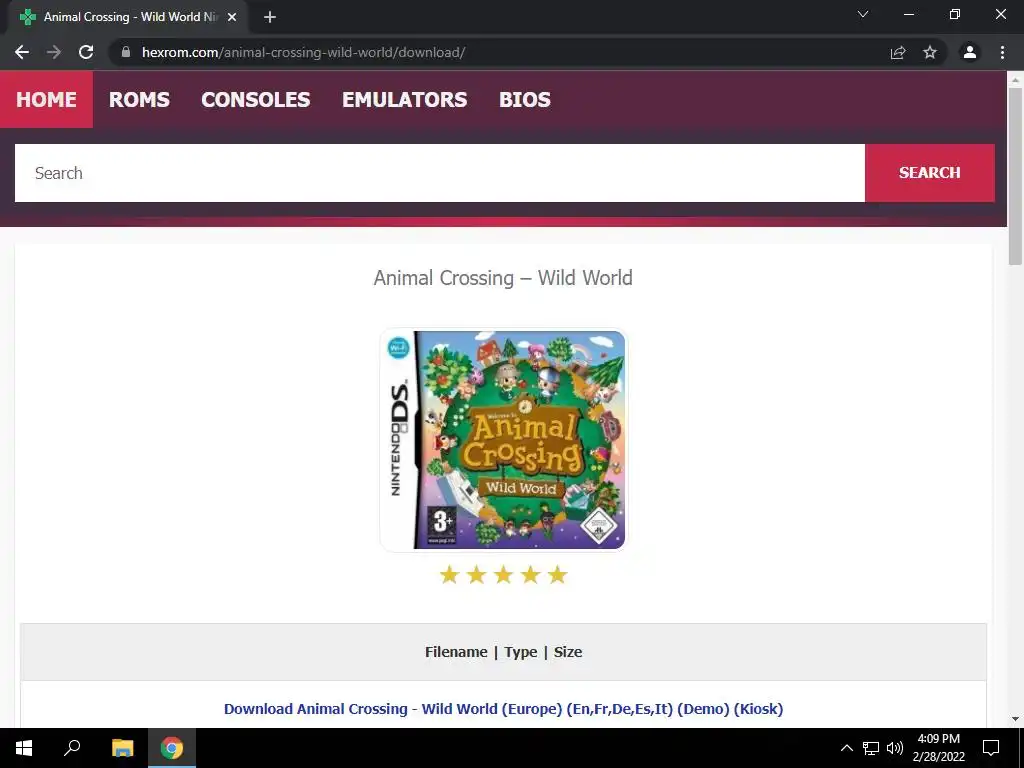Open BIOS navigation item
Image resolution: width=1024 pixels, height=768 pixels.
point(524,99)
